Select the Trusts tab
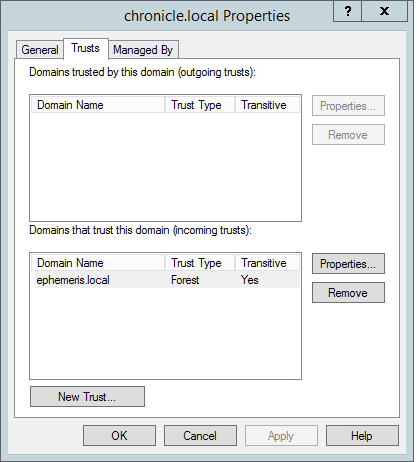417x462 pixels. click(x=86, y=49)
